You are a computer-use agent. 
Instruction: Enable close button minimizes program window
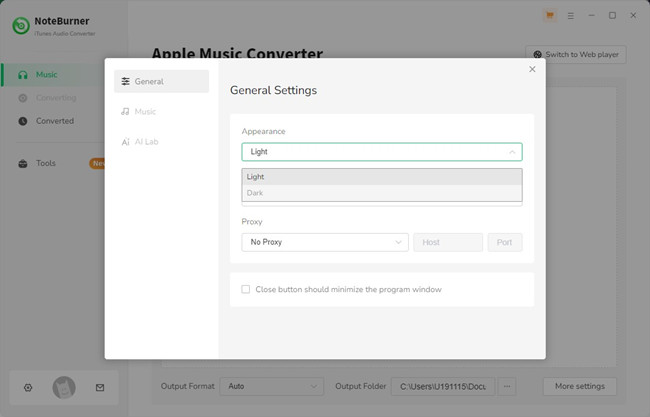coord(246,289)
